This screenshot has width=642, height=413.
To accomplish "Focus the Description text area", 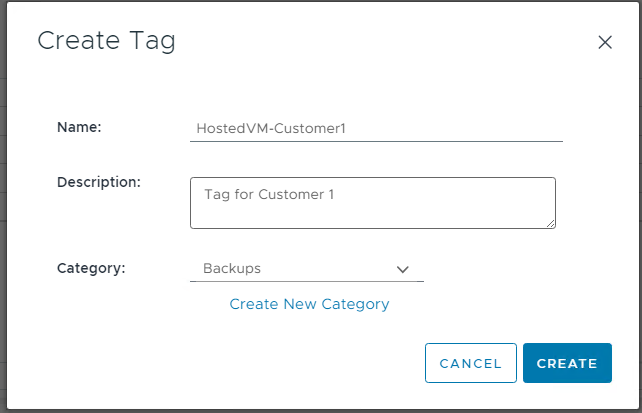I will 372,203.
